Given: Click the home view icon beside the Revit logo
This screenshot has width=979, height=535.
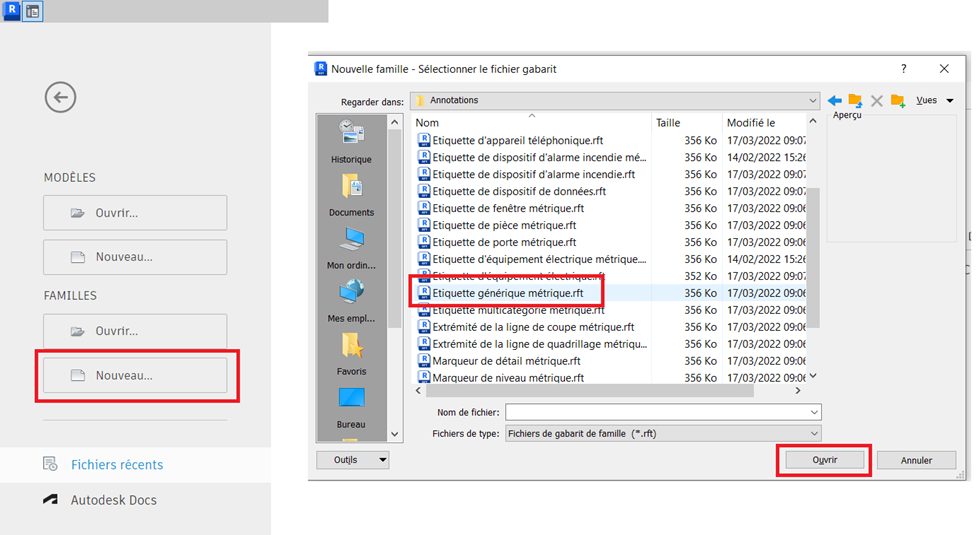Looking at the screenshot, I should point(32,11).
